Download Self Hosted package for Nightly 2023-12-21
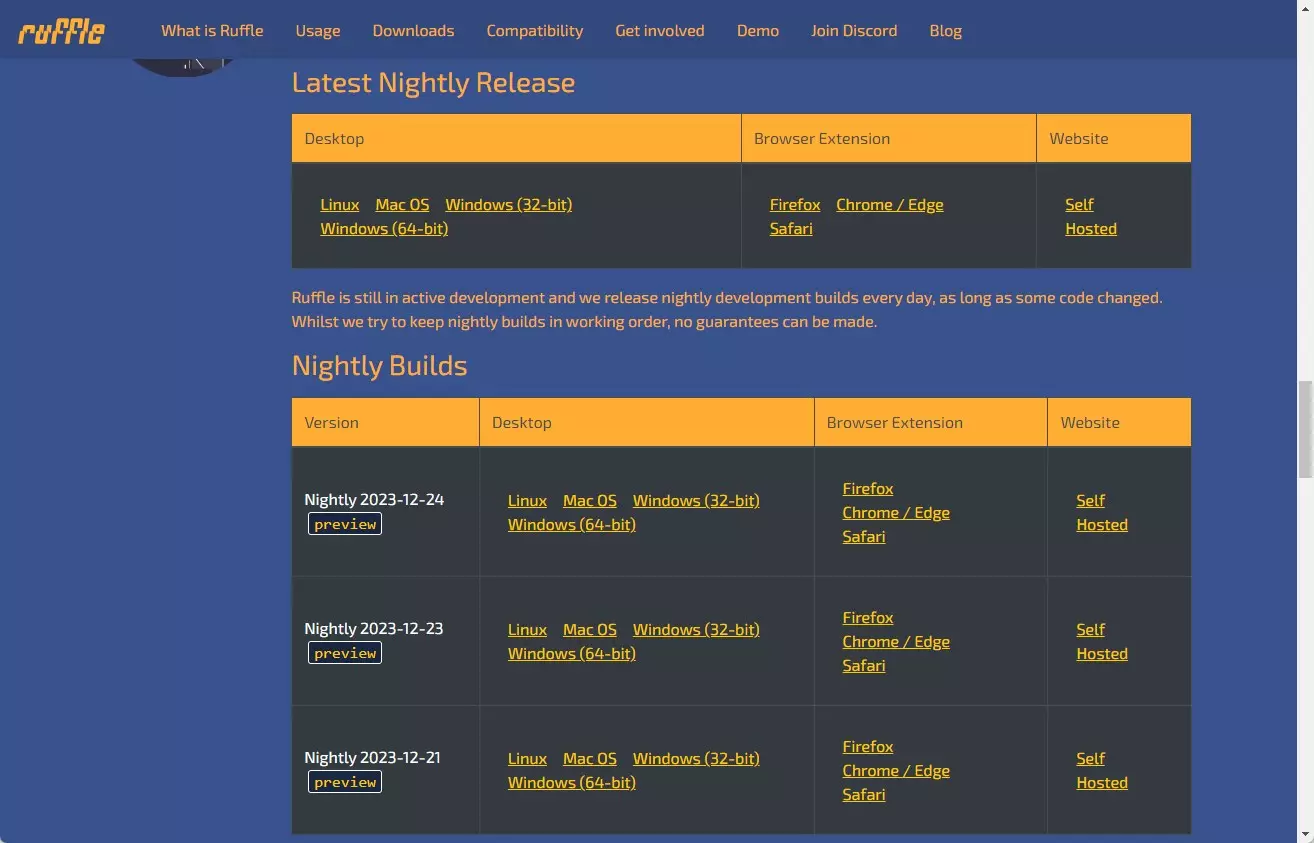This screenshot has width=1314, height=843. point(1102,770)
